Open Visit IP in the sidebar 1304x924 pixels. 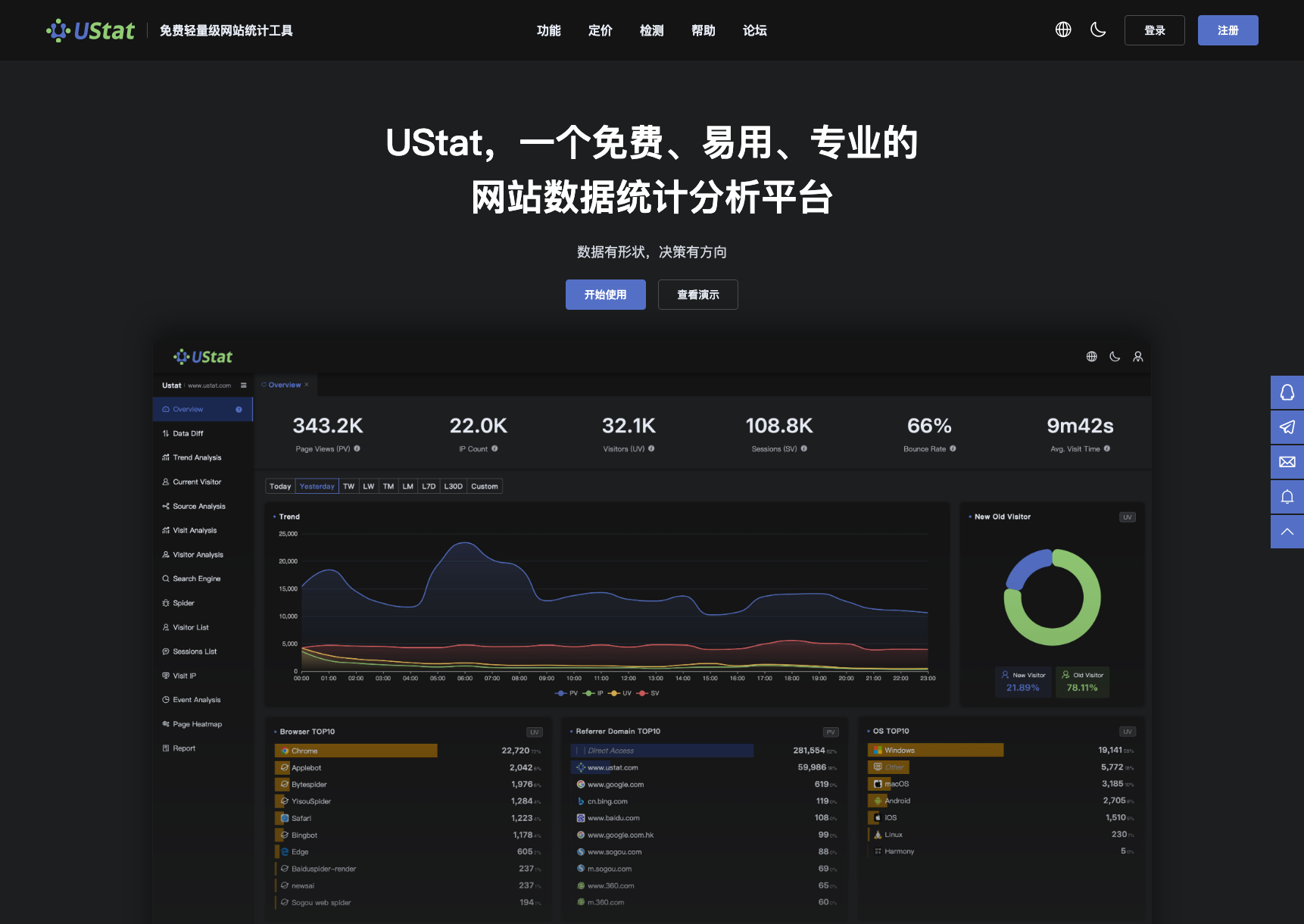tap(202, 676)
